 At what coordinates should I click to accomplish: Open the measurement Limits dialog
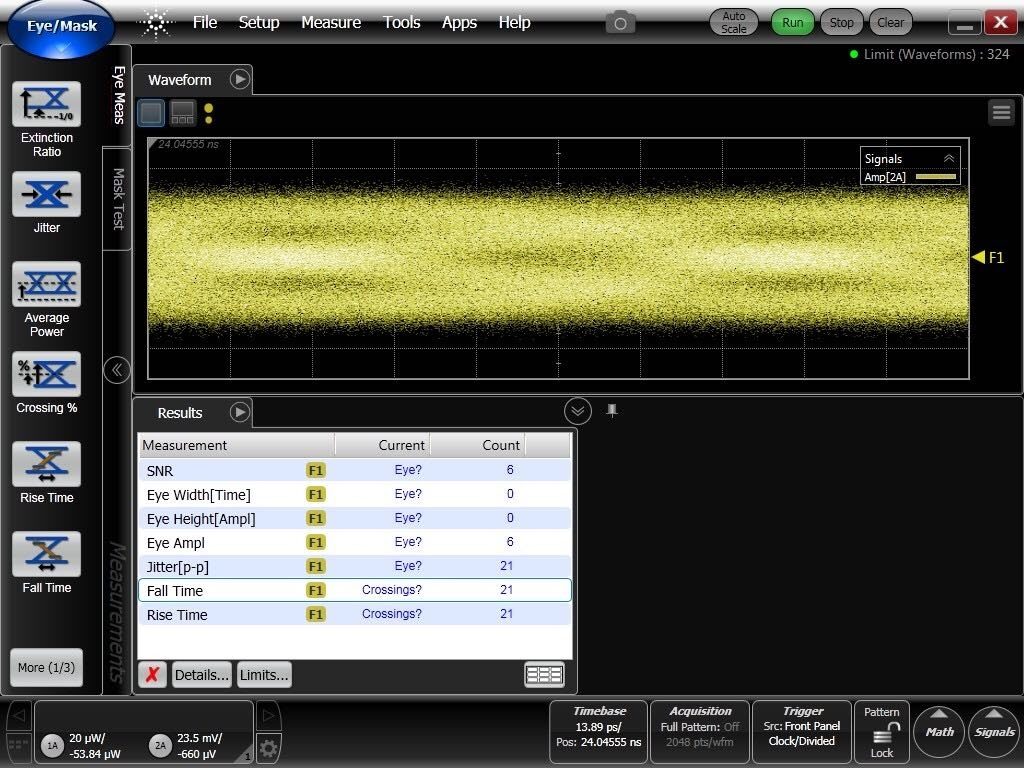click(x=264, y=675)
